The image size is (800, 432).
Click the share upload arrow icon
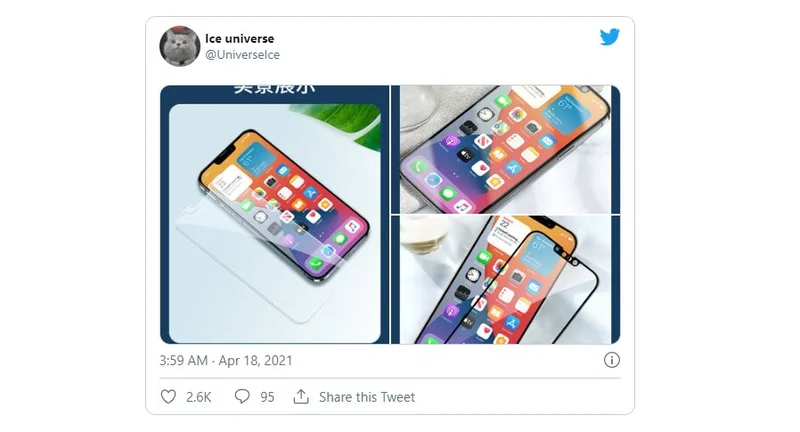(301, 397)
